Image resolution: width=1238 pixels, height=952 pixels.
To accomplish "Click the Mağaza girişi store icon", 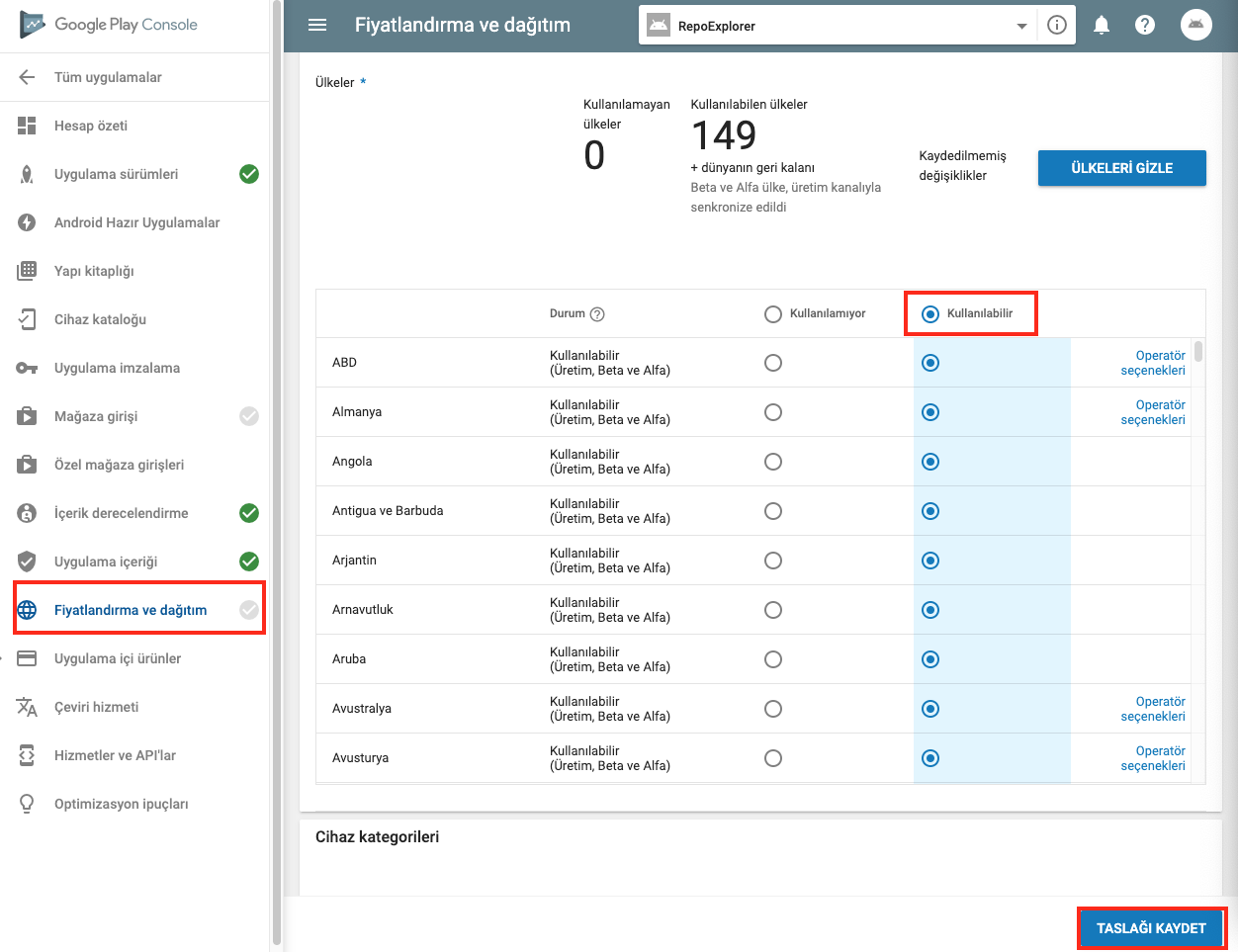I will pyautogui.click(x=27, y=416).
